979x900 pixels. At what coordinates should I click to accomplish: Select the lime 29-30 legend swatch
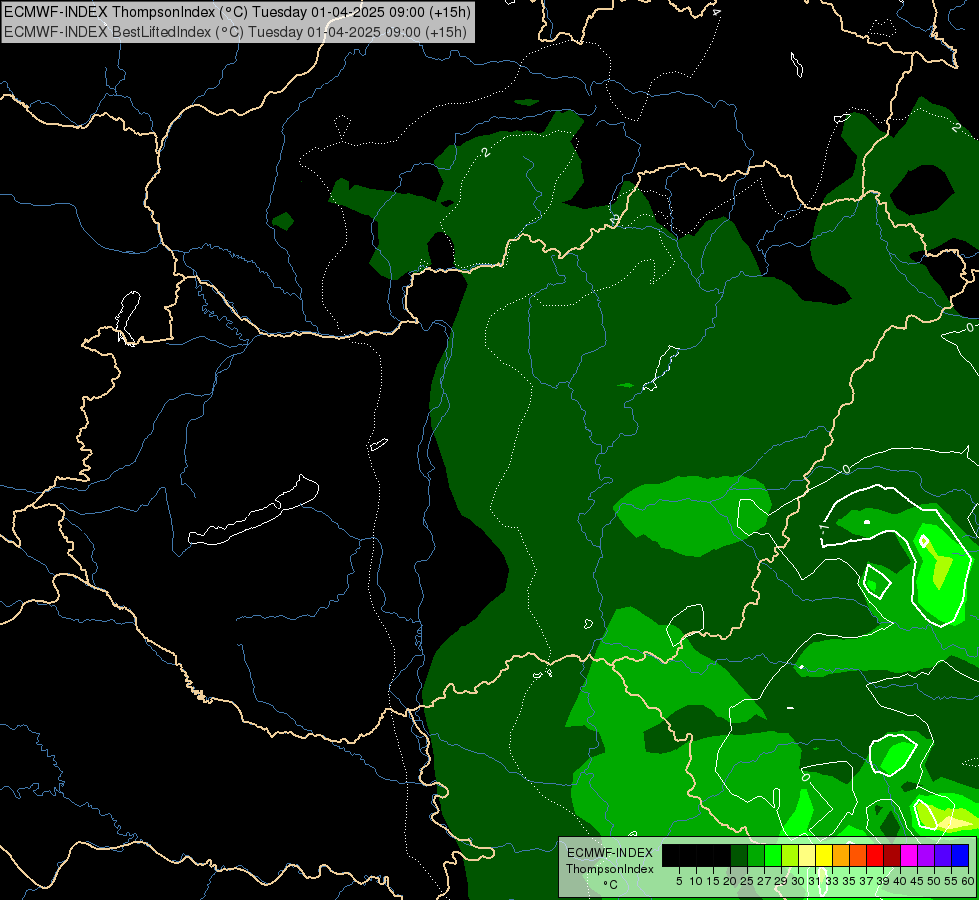pyautogui.click(x=790, y=856)
